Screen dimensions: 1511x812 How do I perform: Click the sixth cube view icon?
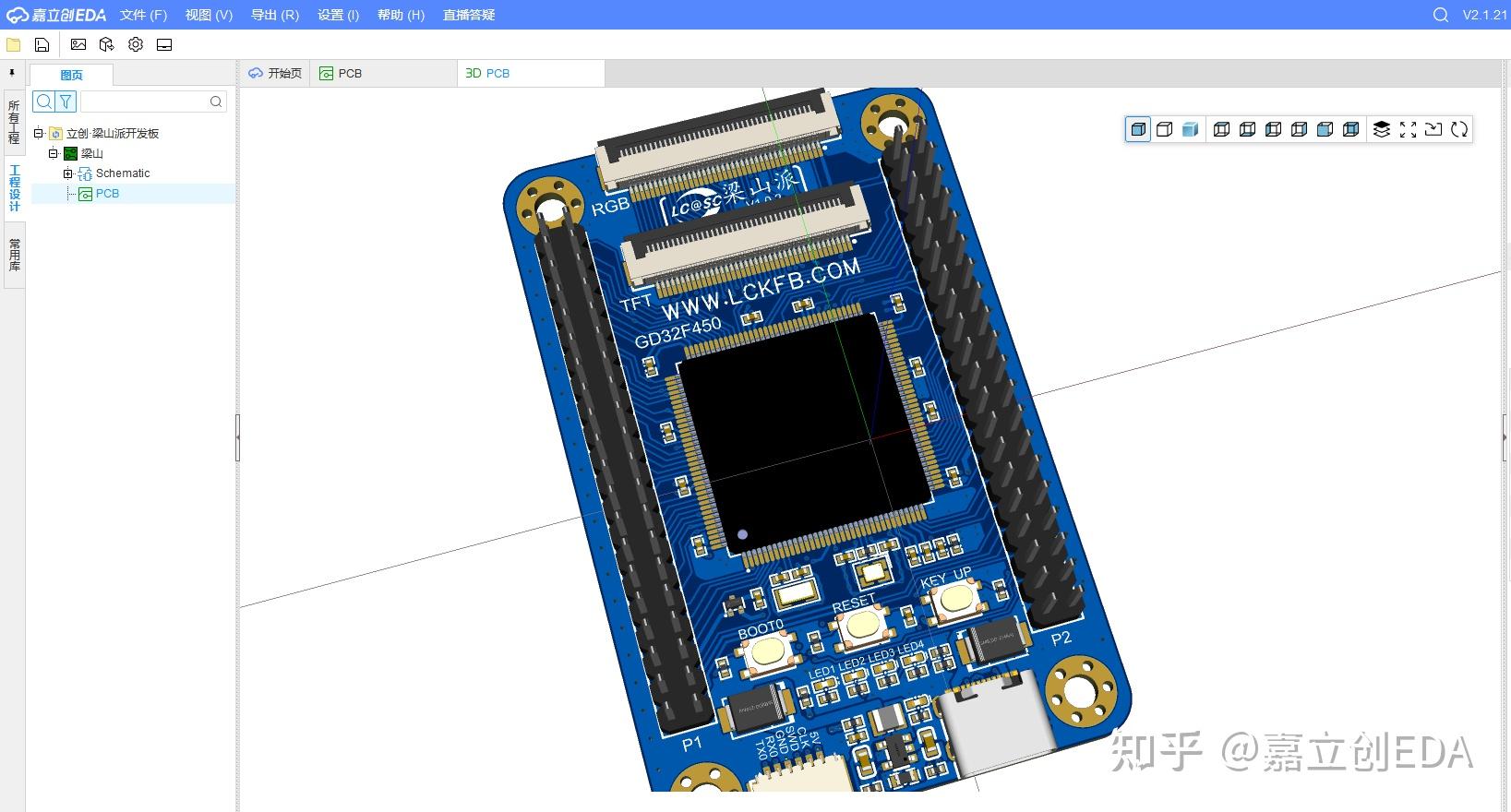pos(1350,129)
